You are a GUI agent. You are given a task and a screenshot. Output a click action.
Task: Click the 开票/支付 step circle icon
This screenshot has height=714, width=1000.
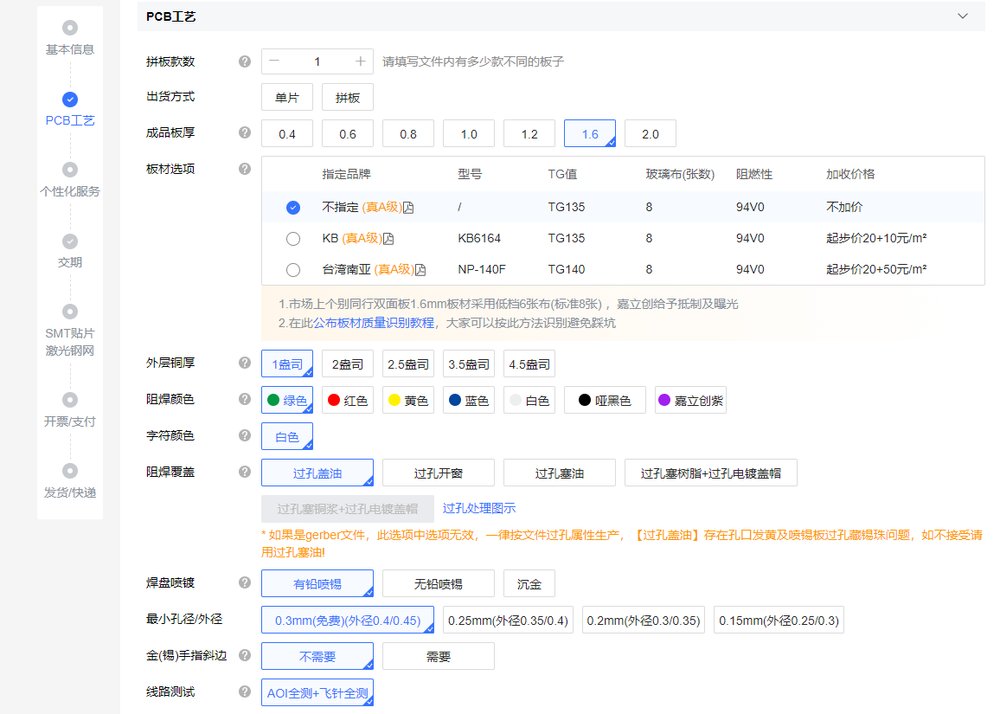70,400
